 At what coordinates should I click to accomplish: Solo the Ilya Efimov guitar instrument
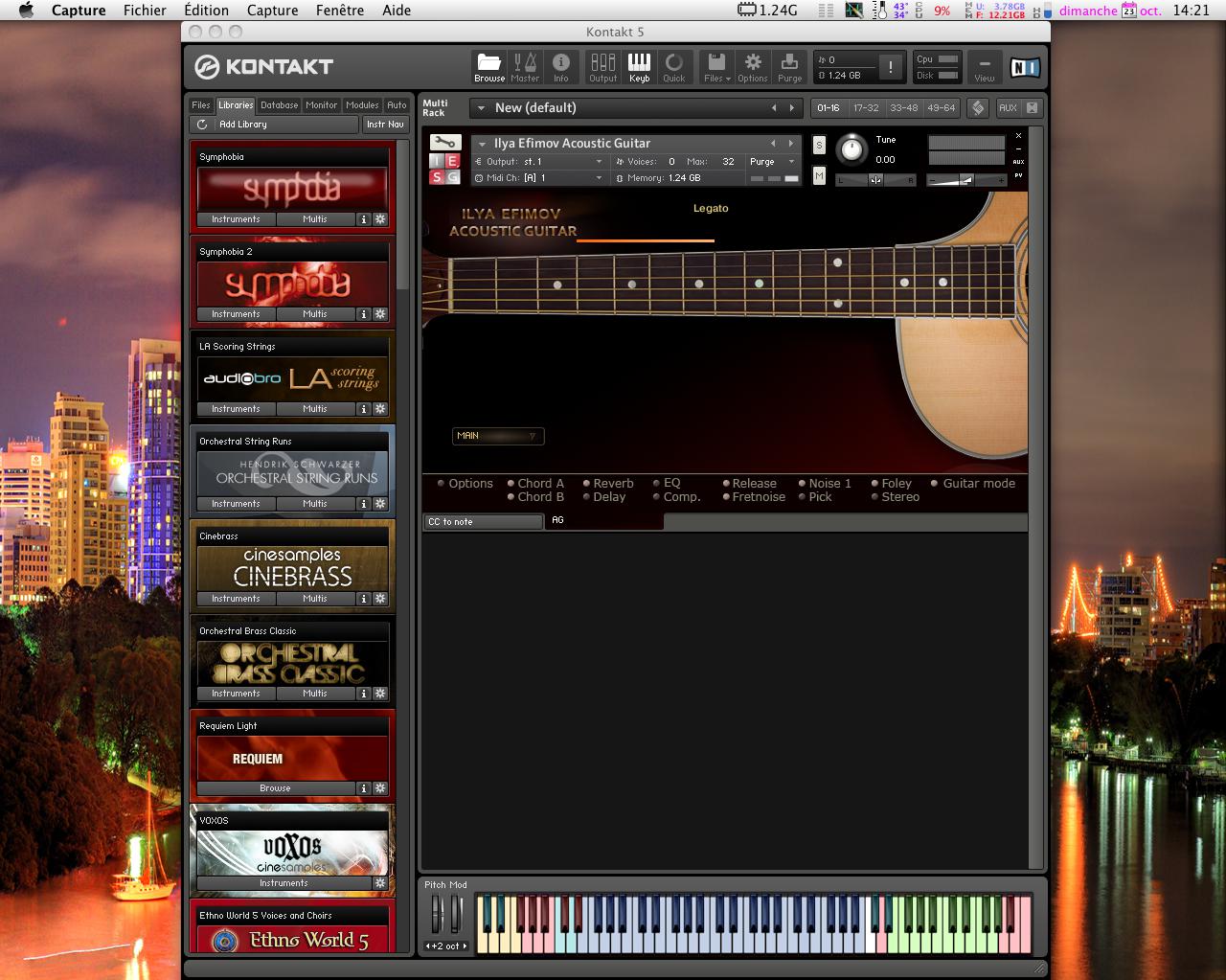(x=819, y=145)
